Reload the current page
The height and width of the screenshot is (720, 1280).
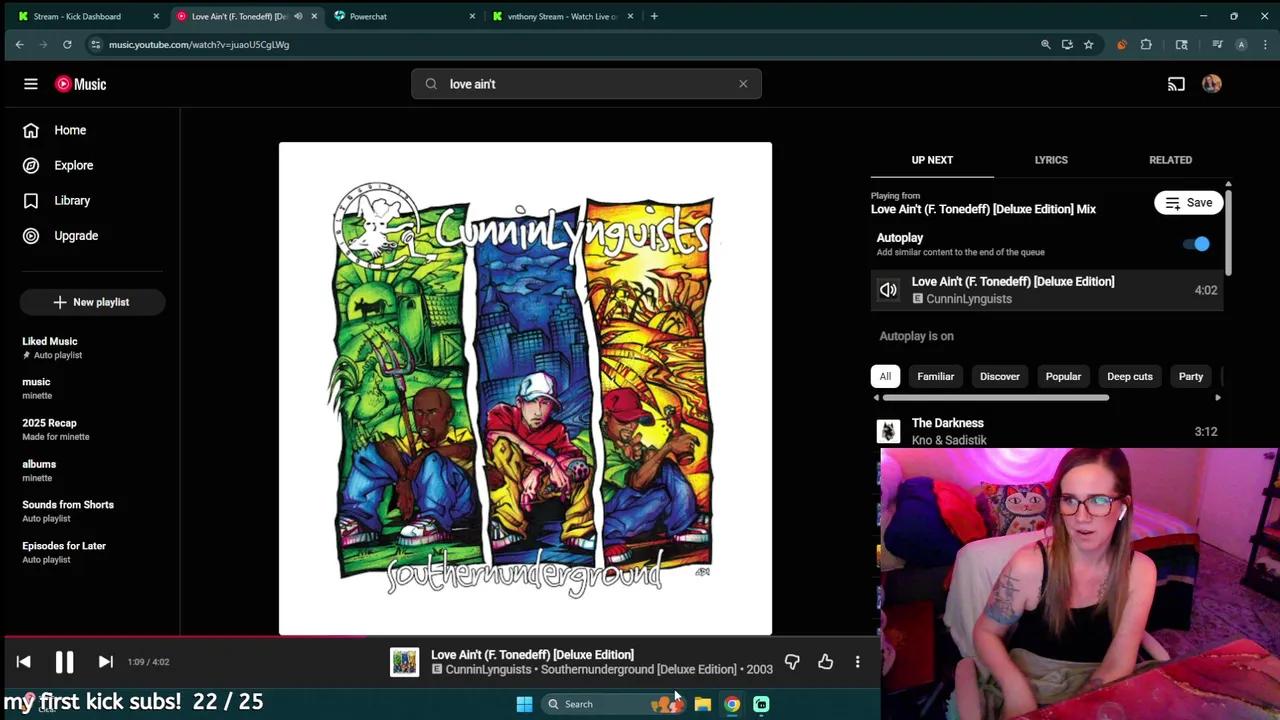click(x=67, y=44)
